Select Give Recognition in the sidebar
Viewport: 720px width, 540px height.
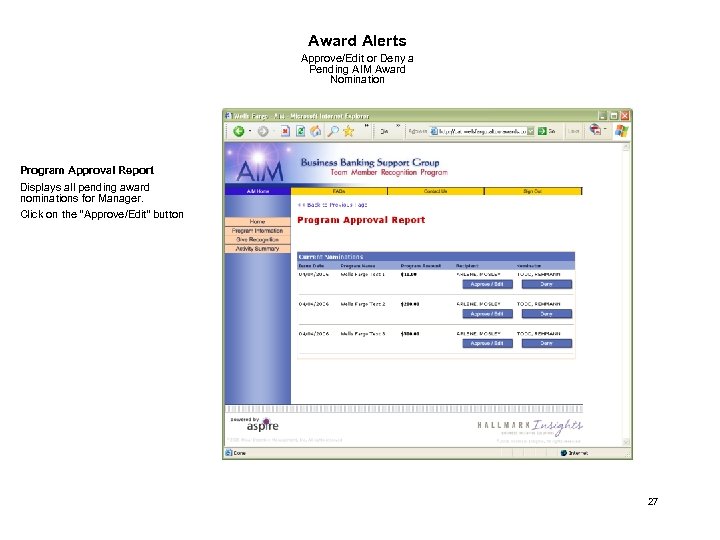pos(258,240)
